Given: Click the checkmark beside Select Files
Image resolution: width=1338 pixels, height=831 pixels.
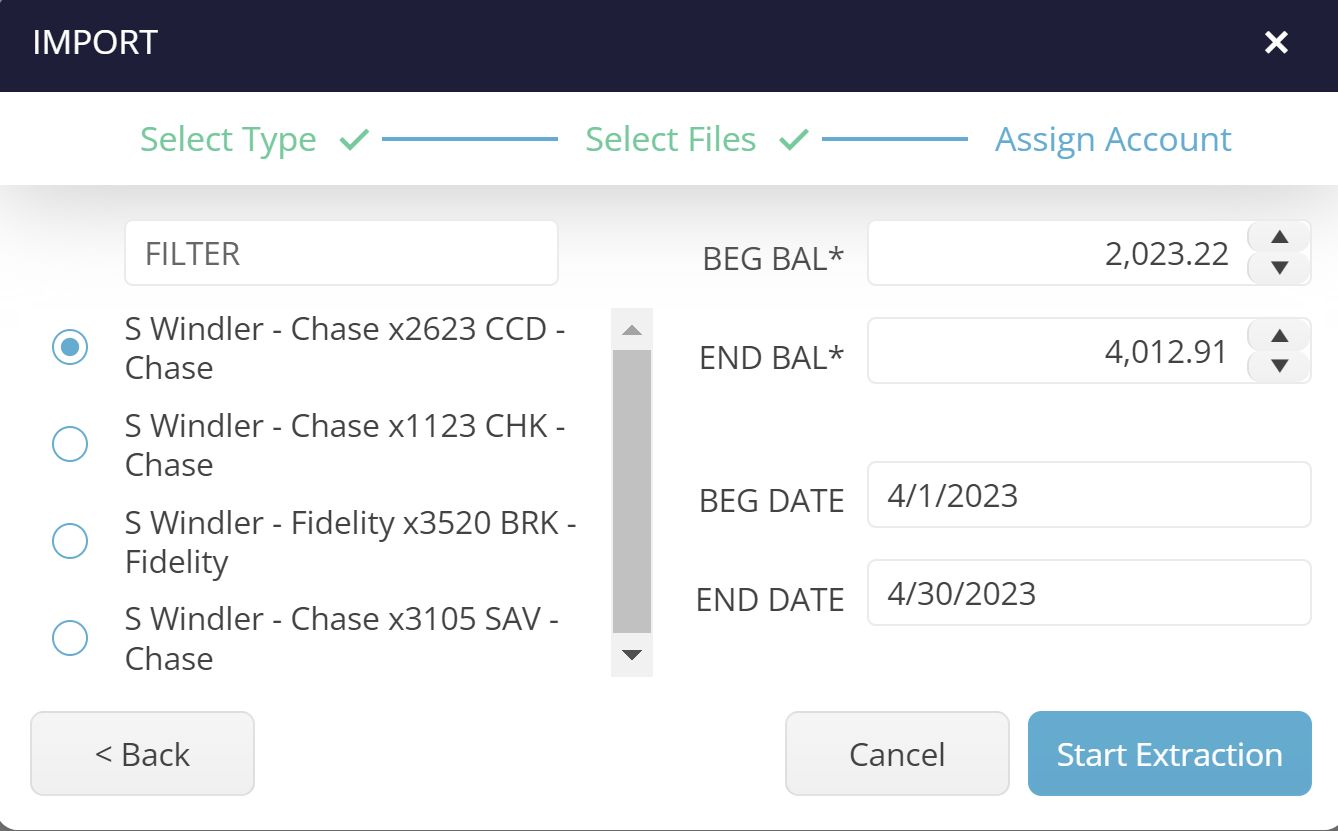Looking at the screenshot, I should point(794,139).
